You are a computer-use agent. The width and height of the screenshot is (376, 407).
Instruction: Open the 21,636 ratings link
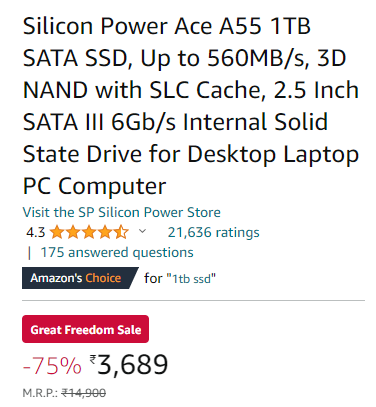point(213,232)
